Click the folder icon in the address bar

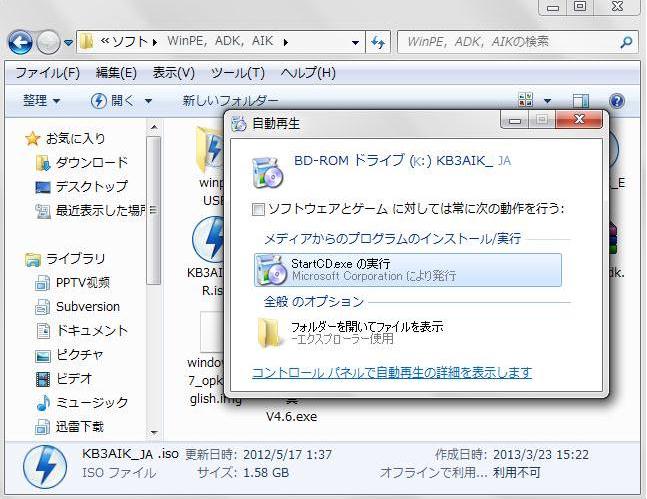(x=87, y=42)
